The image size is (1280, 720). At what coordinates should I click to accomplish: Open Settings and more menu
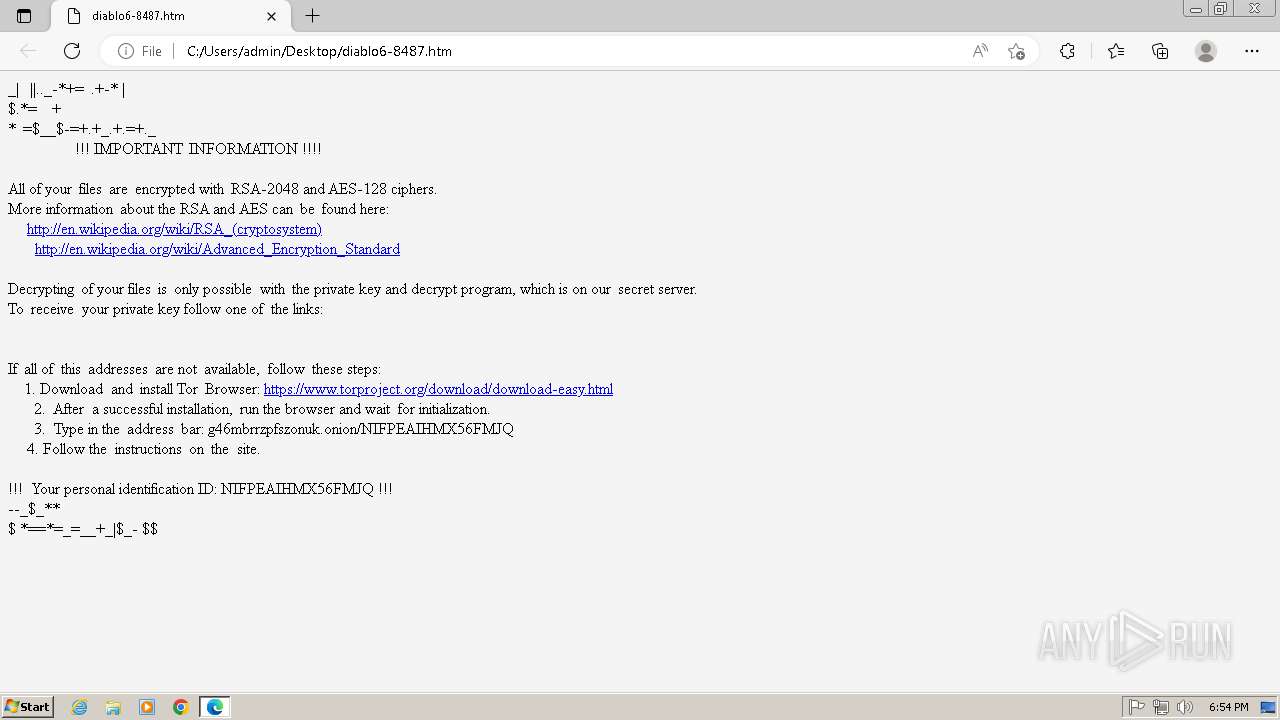[x=1252, y=51]
